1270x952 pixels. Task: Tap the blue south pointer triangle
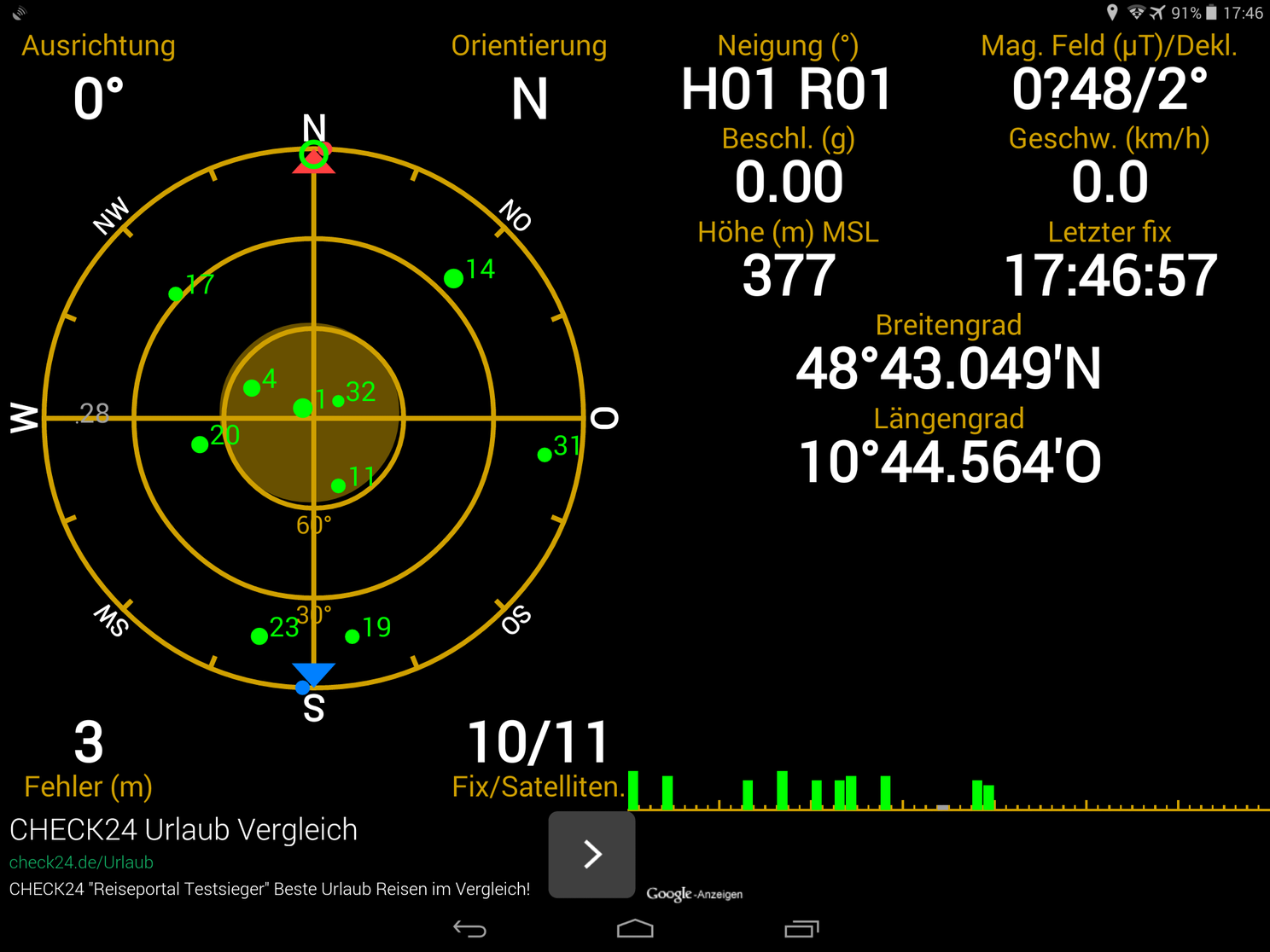[x=313, y=674]
